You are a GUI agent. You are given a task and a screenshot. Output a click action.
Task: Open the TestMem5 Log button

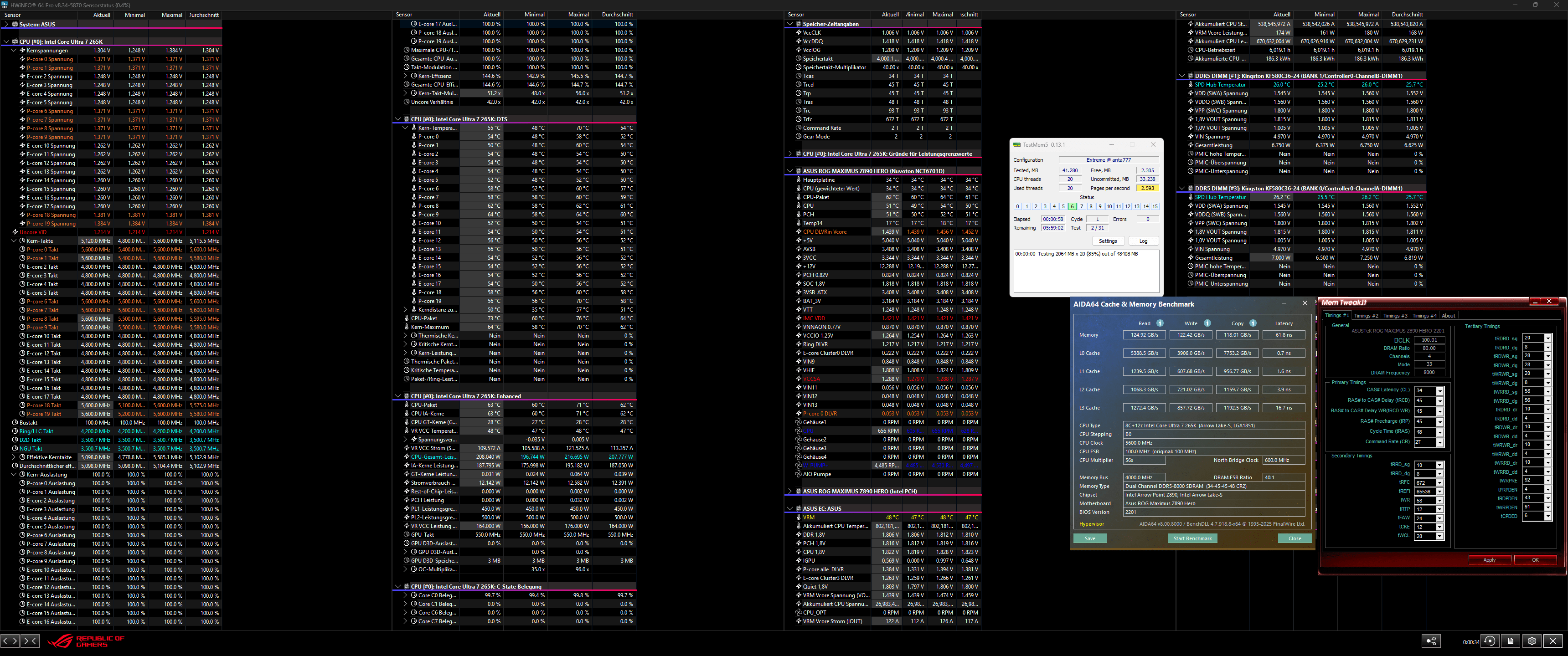tap(1143, 241)
